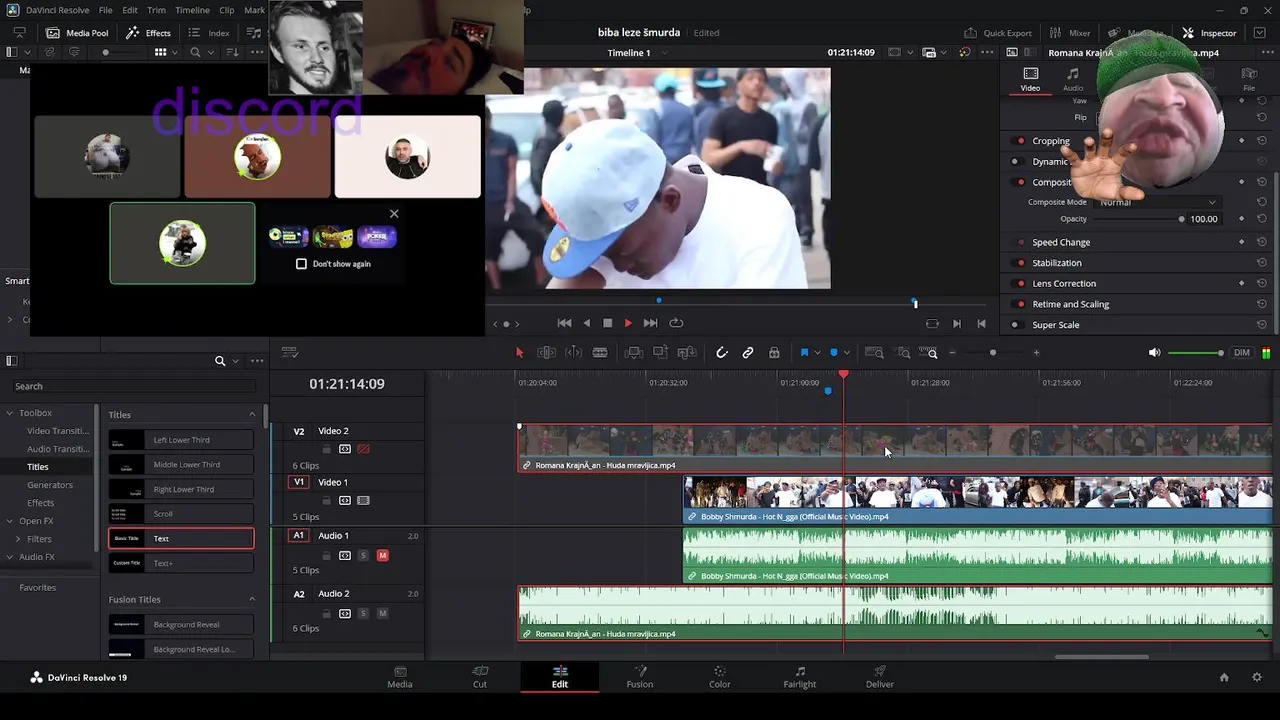Open the Composite Mode dropdown
This screenshot has width=1280, height=720.
pyautogui.click(x=1157, y=202)
